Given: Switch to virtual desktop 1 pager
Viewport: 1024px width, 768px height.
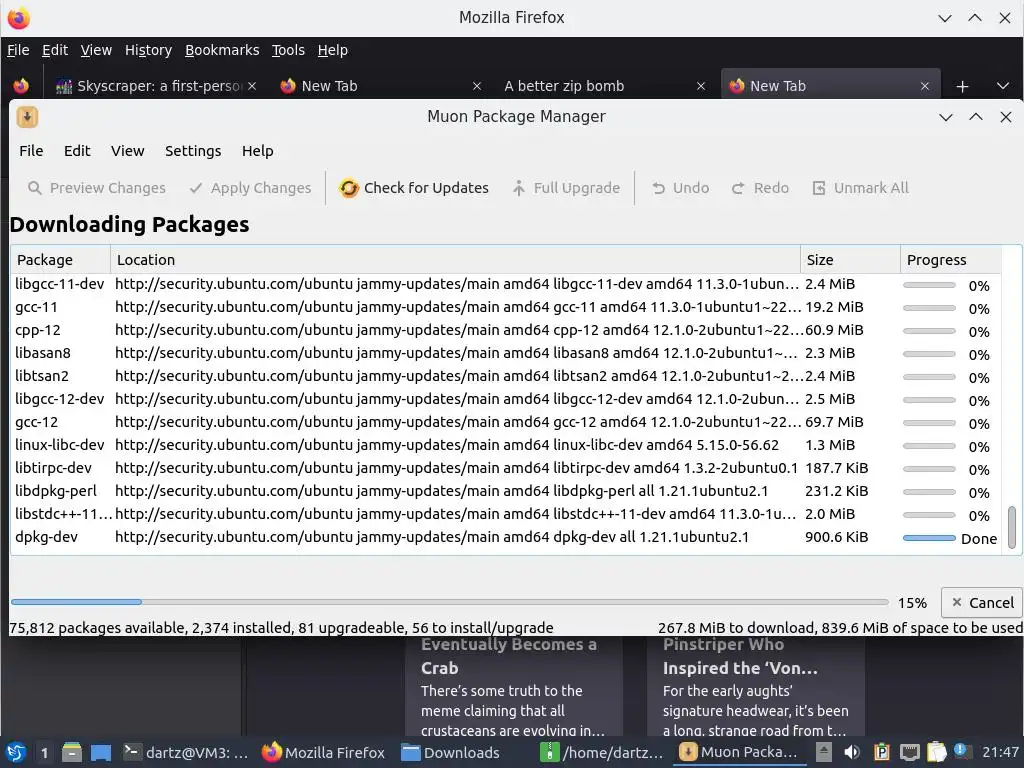Looking at the screenshot, I should point(44,753).
